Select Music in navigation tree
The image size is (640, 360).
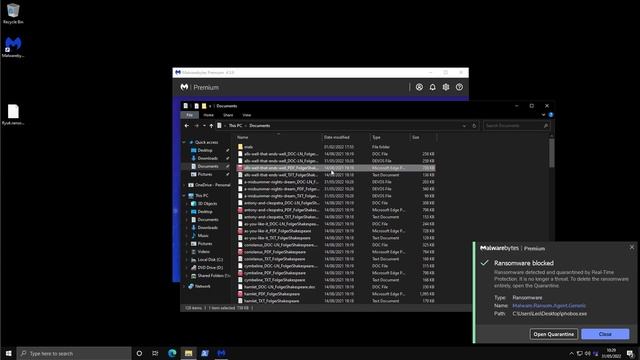point(203,236)
